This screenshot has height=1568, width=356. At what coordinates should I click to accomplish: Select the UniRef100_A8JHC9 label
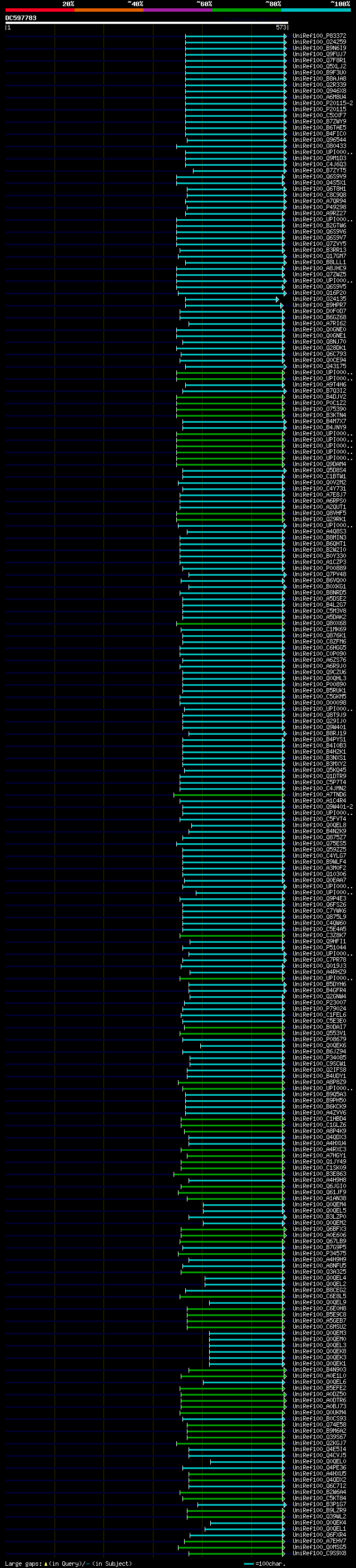pyautogui.click(x=319, y=269)
